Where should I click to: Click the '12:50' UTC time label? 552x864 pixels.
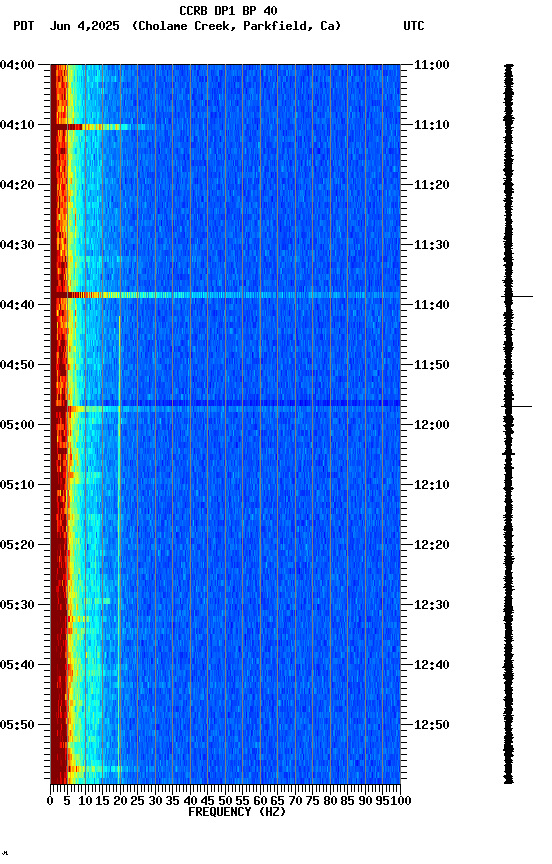(432, 725)
